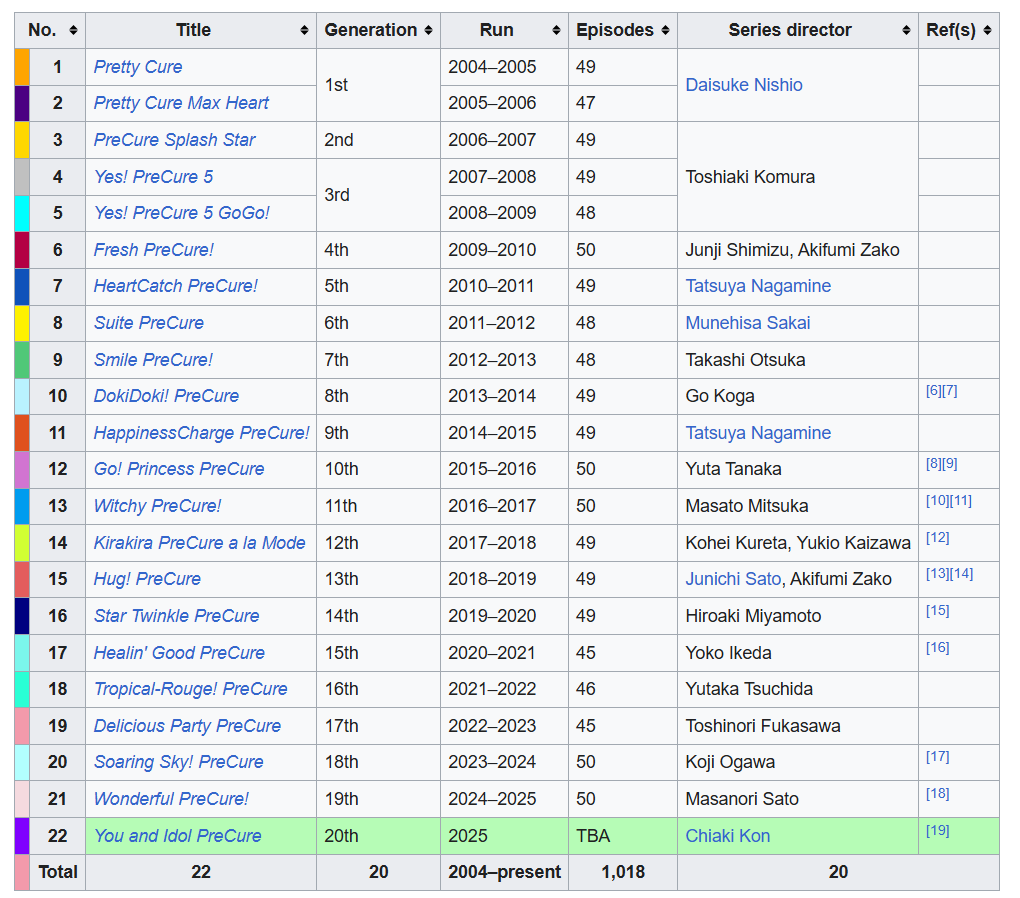Click the Hiroaki Miyamoto director cell
Image resolution: width=1020 pixels, height=898 pixels.
coord(798,616)
